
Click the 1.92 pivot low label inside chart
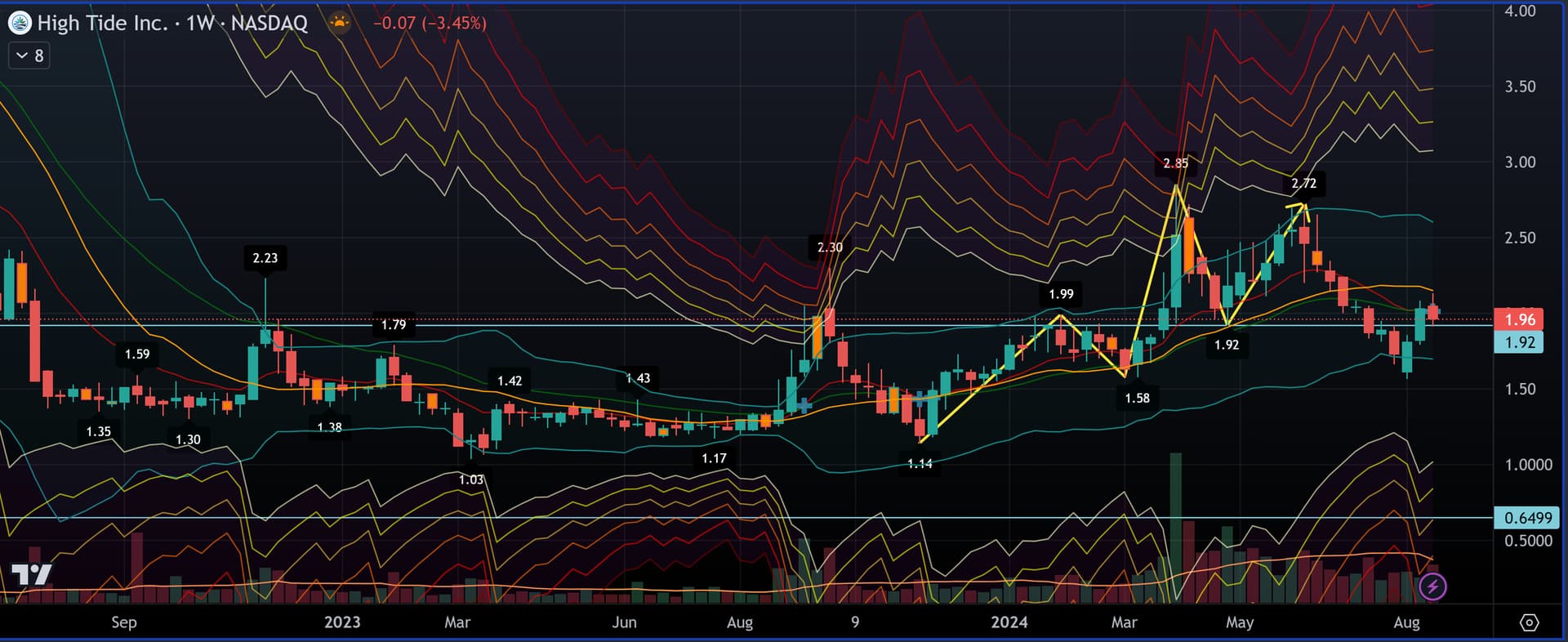click(x=1227, y=345)
